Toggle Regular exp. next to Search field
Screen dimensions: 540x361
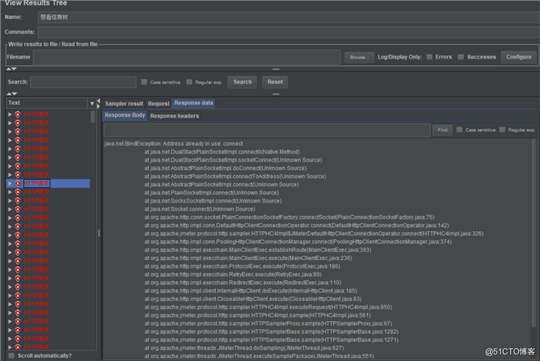tap(189, 82)
